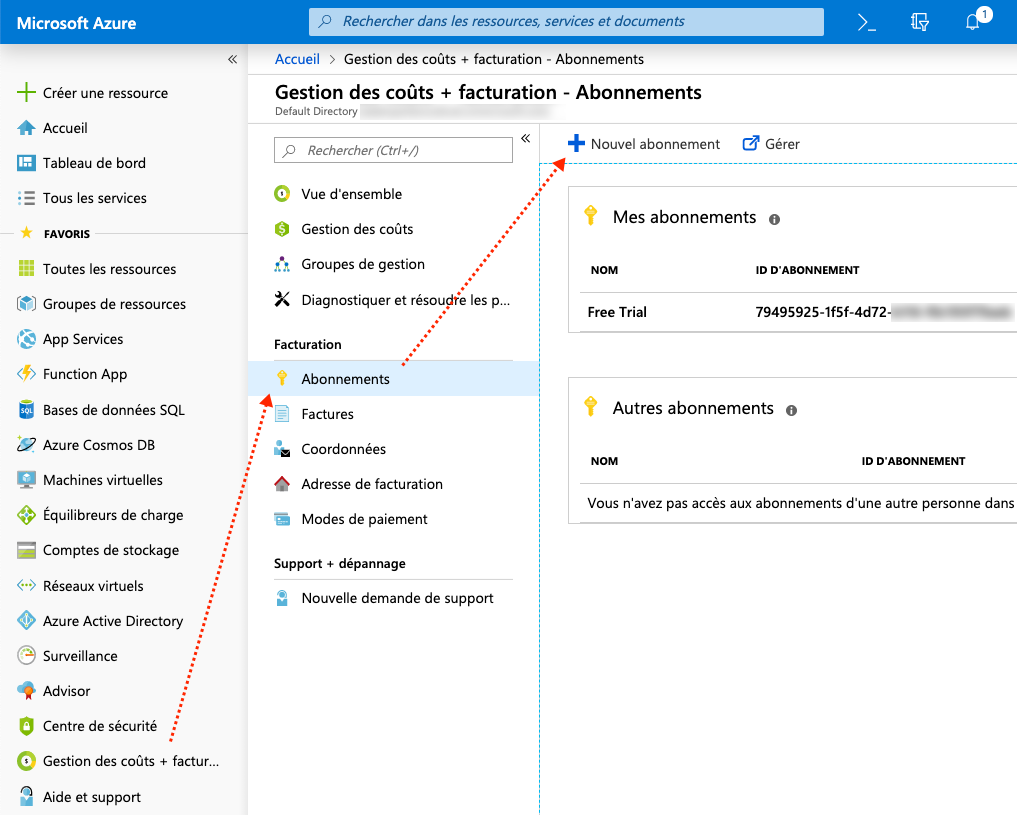Click the Aide et support icon
The height and width of the screenshot is (815, 1017).
pyautogui.click(x=26, y=796)
